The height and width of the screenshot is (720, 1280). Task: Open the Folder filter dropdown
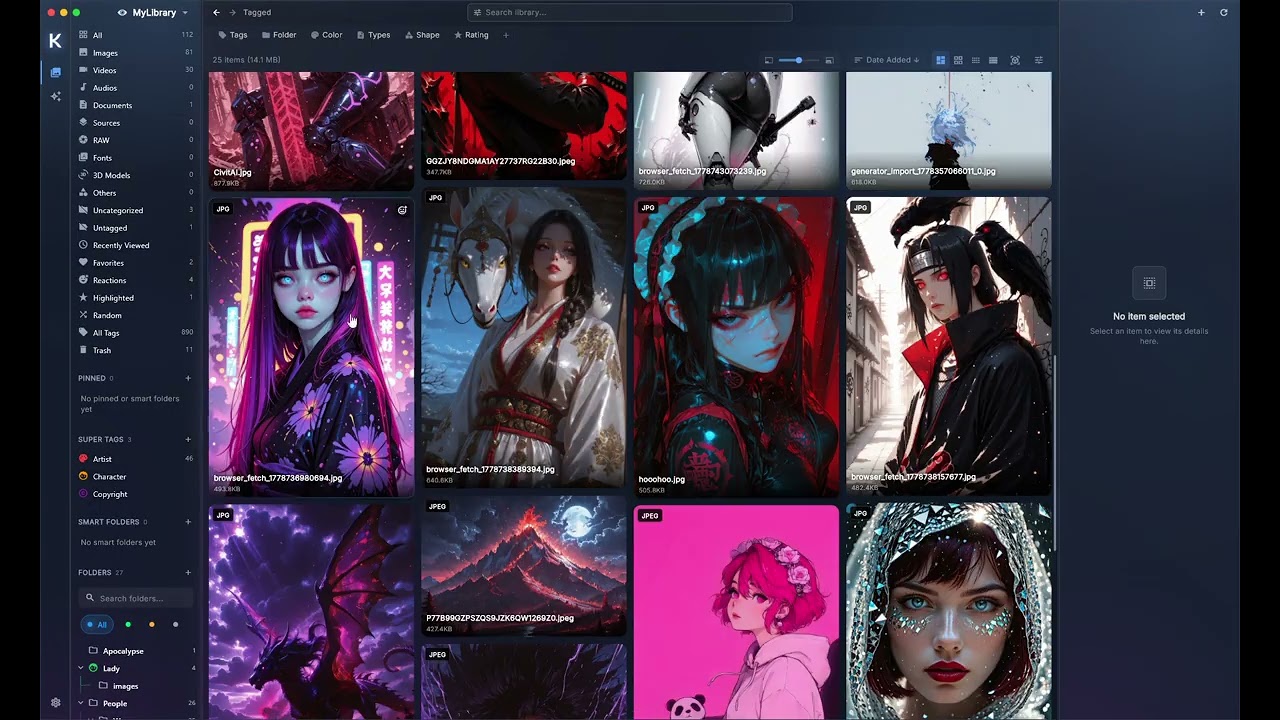(x=279, y=35)
